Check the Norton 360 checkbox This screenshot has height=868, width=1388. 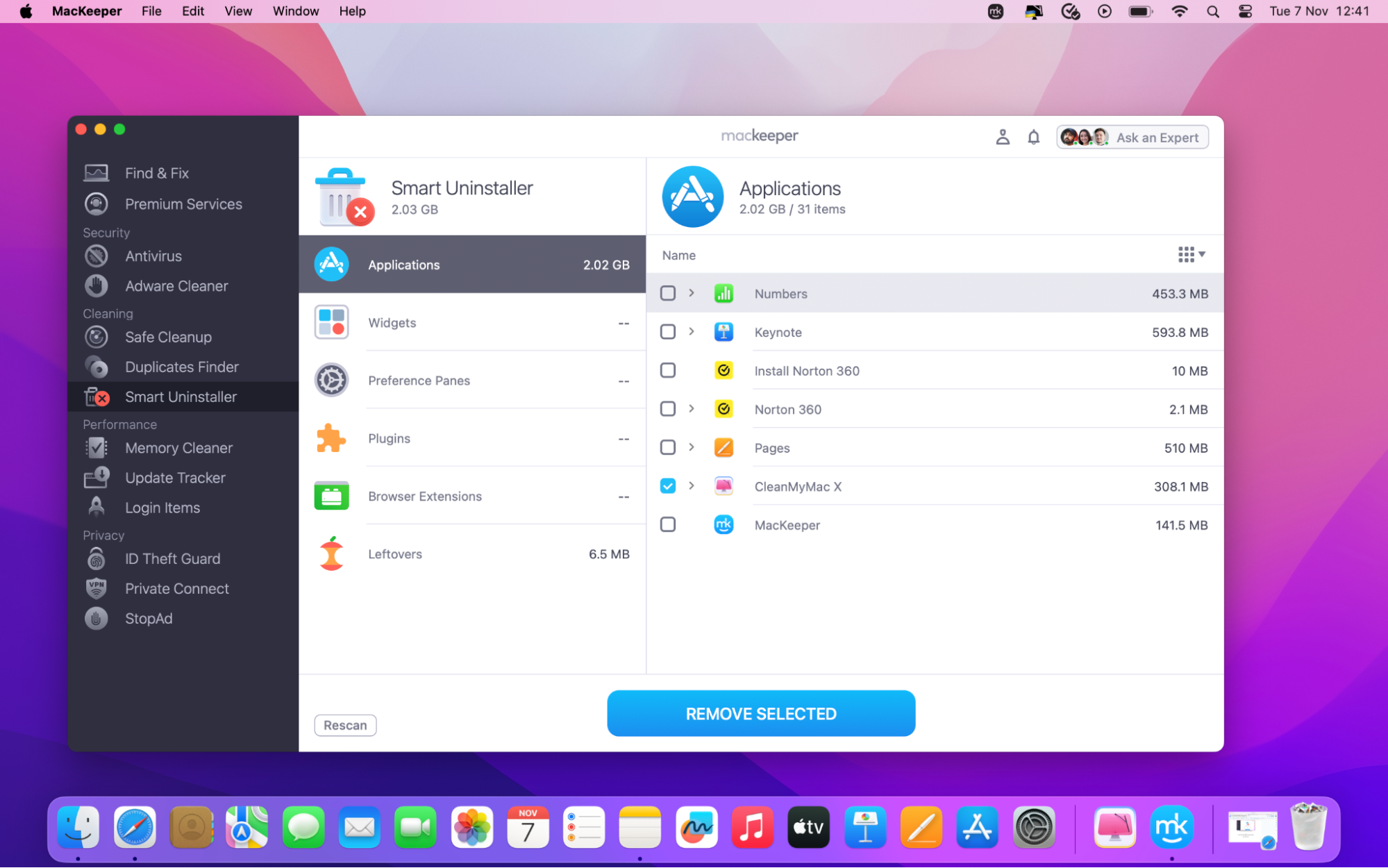pyautogui.click(x=667, y=409)
